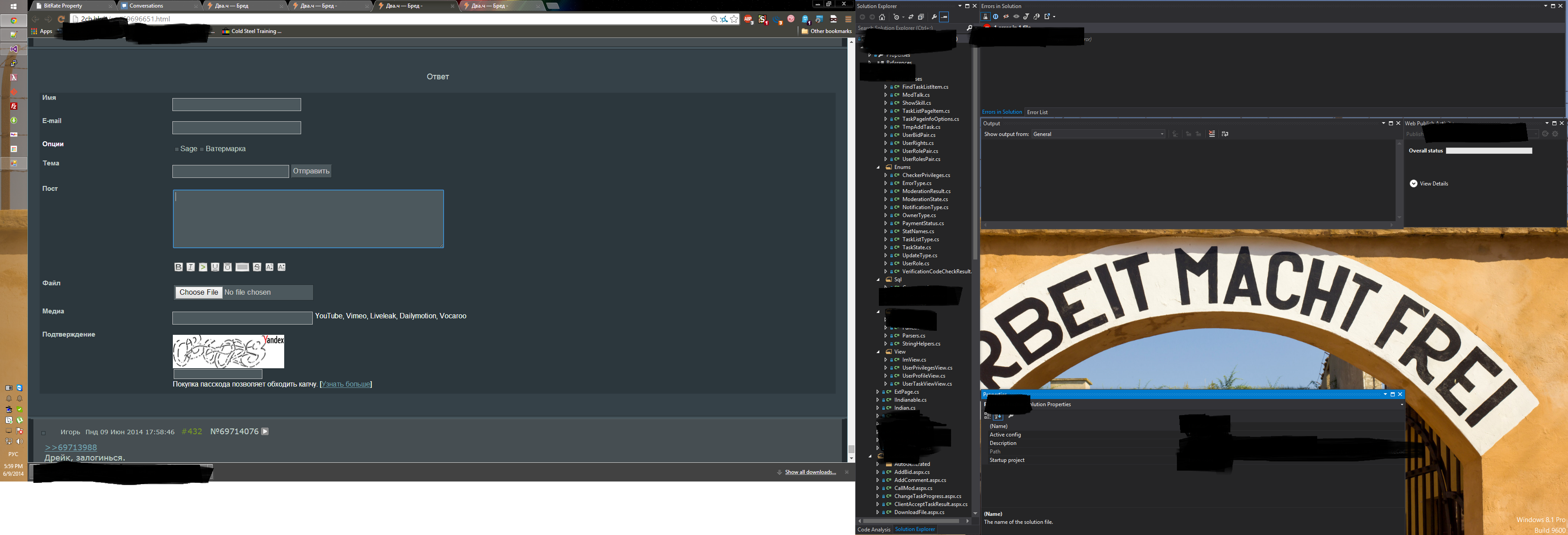The width and height of the screenshot is (1568, 535).
Task: Click Home icon in Solution Explorer toolbar
Action: (x=882, y=17)
